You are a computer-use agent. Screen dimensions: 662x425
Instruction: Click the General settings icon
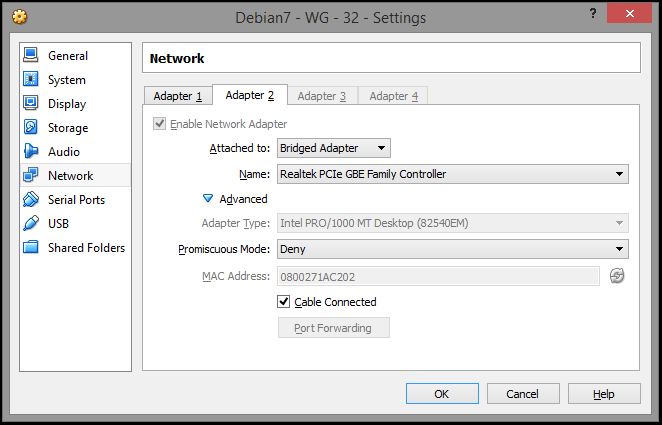point(30,56)
